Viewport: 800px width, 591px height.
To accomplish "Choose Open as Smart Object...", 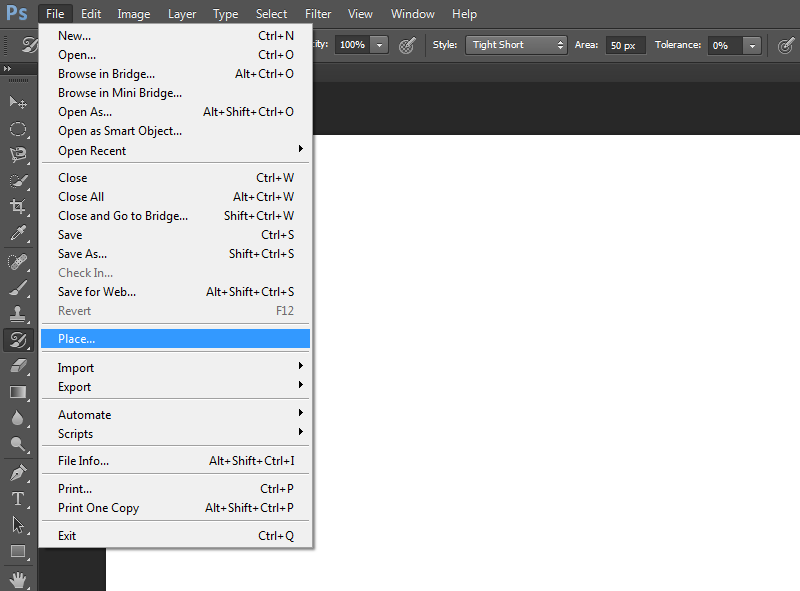I will 176,131.
